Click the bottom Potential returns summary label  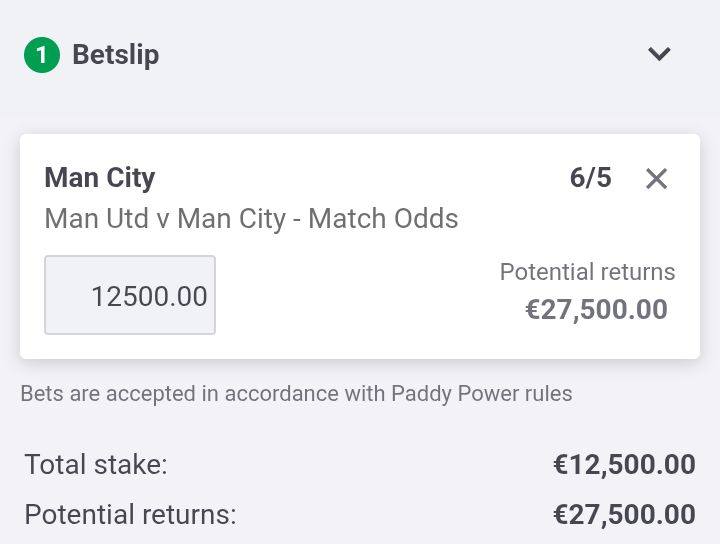(130, 514)
